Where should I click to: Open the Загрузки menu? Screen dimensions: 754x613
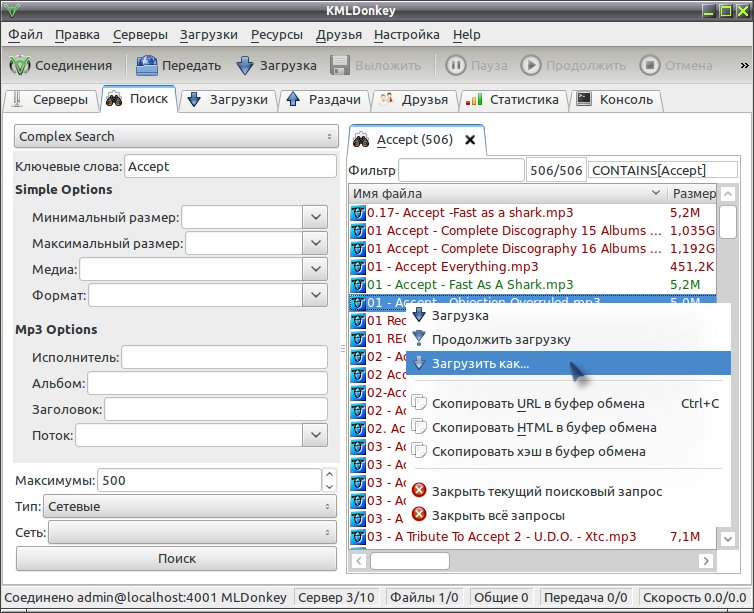click(x=209, y=35)
